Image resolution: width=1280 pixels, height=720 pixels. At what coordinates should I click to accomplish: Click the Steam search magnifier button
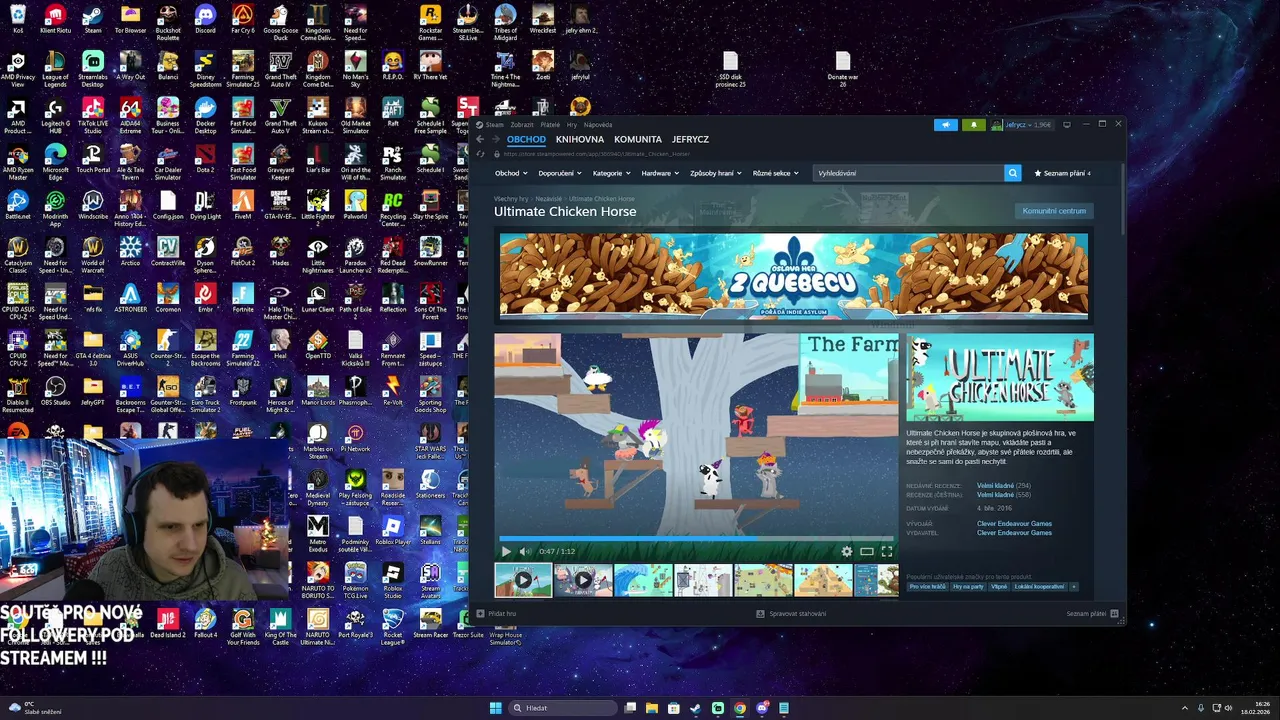(1013, 173)
